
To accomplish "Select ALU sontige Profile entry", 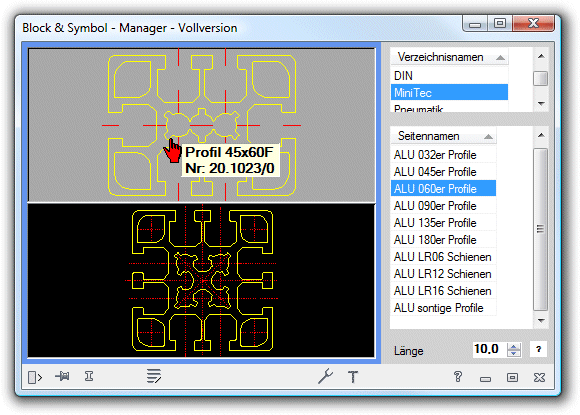I will click(x=443, y=308).
